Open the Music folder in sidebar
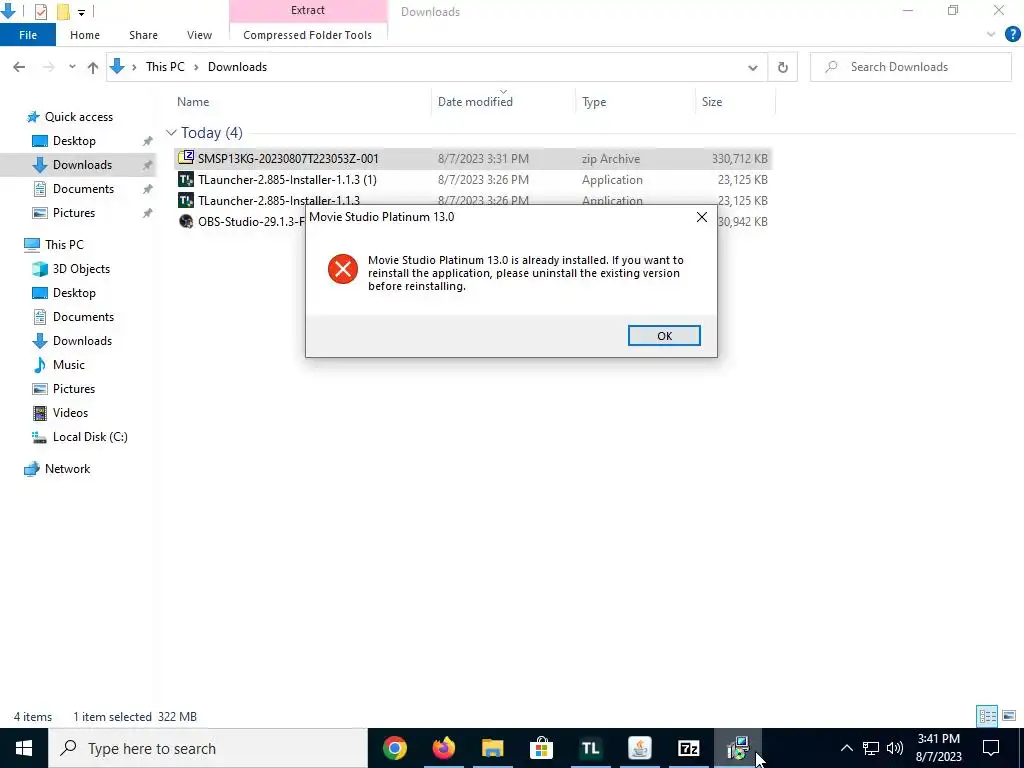The height and width of the screenshot is (768, 1024). pyautogui.click(x=69, y=365)
